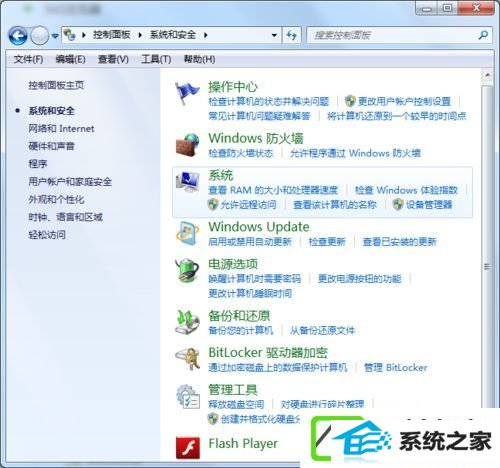Viewport: 500px width, 468px height.
Task: Click the System computer monitor icon
Action: [x=187, y=182]
